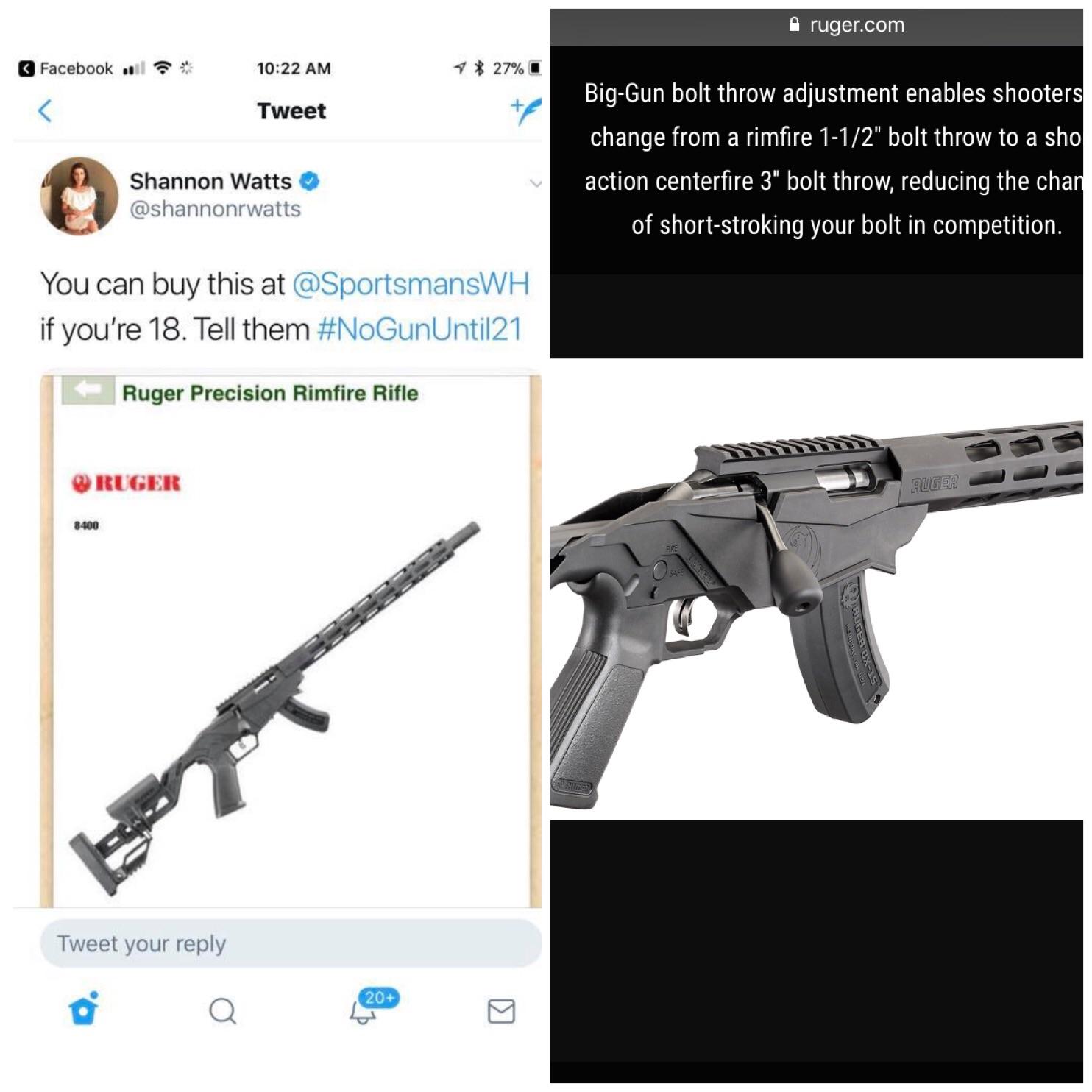Screen dimensions: 1092x1092
Task: Open the #NoGunUntil21 hashtag
Action: click(419, 329)
